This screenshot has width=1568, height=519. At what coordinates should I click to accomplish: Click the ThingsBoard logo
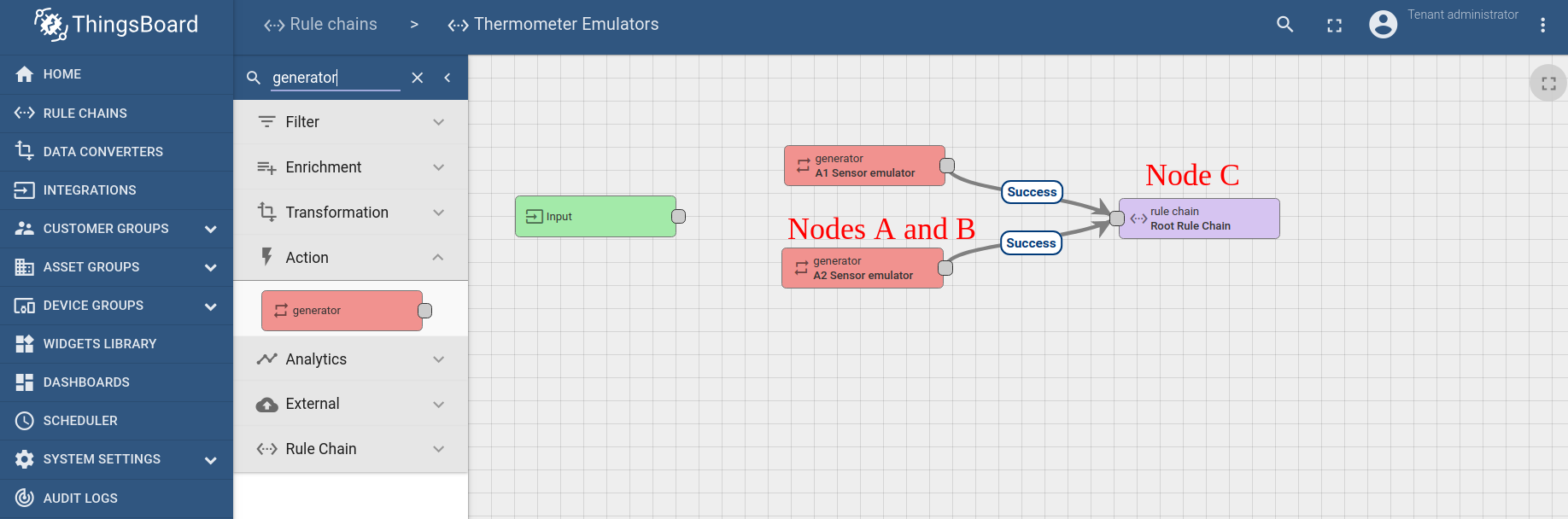116,25
